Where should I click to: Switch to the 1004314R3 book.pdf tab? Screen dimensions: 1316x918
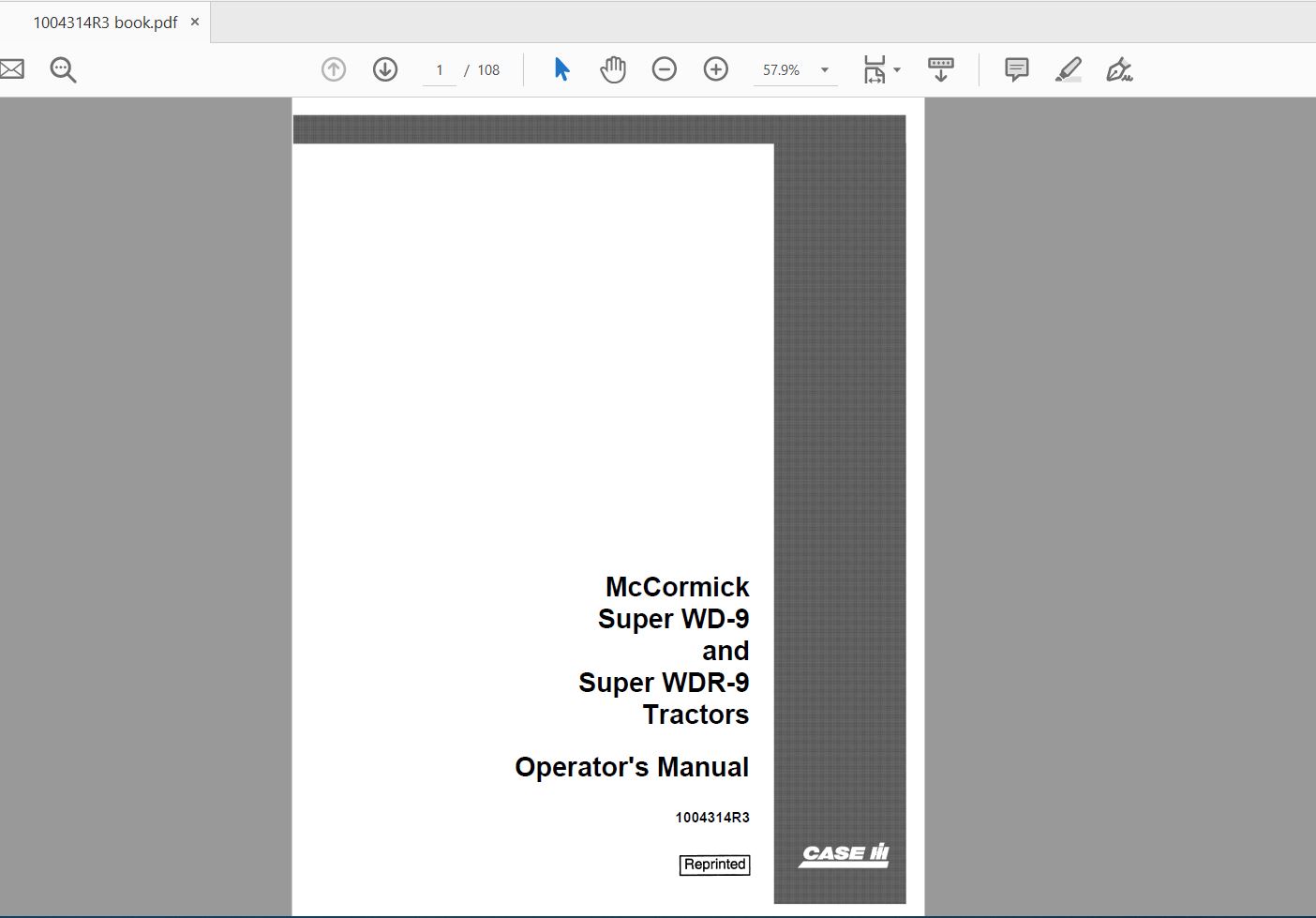[x=105, y=23]
